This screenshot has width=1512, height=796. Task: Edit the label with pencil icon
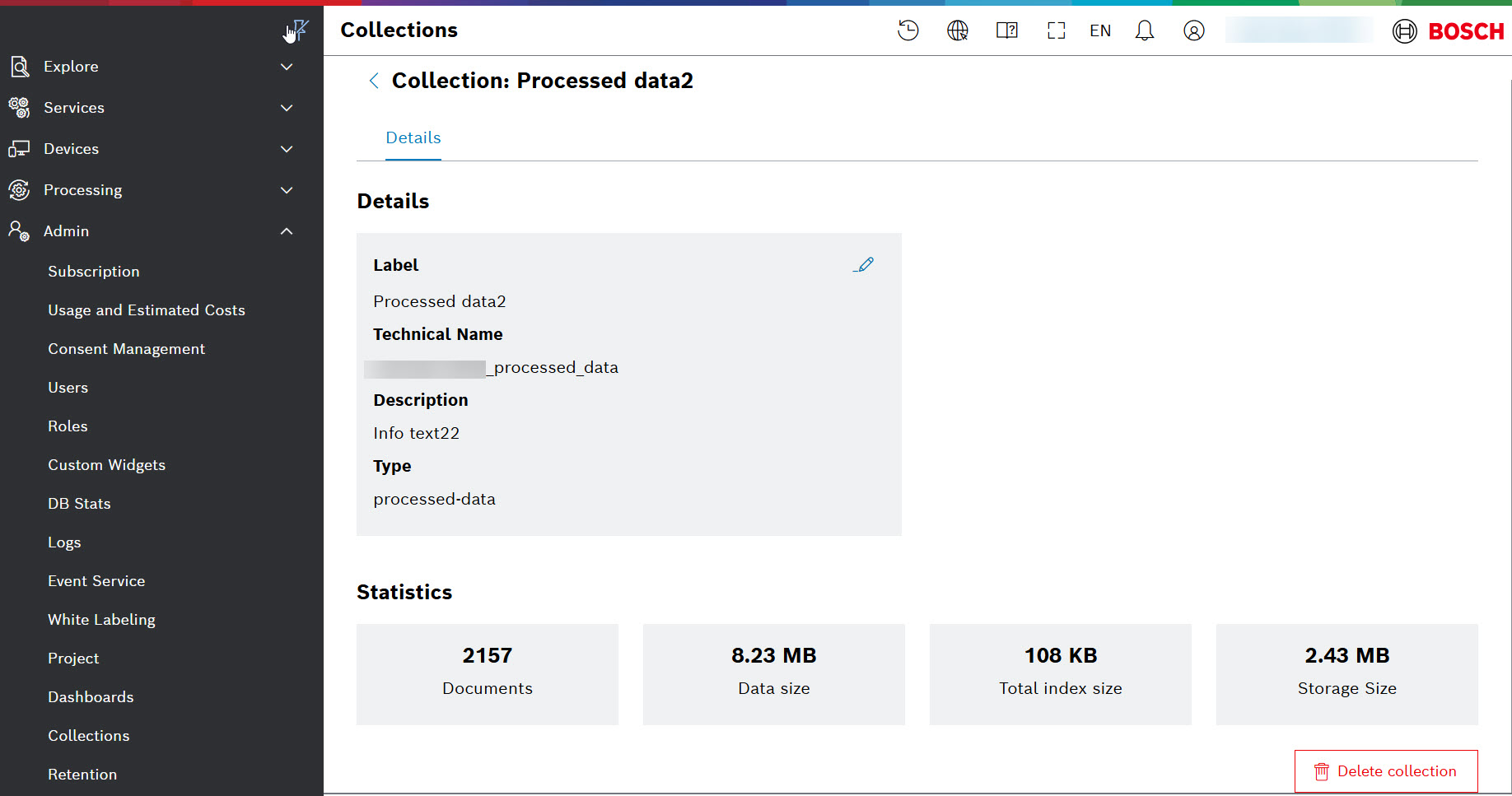[x=863, y=265]
